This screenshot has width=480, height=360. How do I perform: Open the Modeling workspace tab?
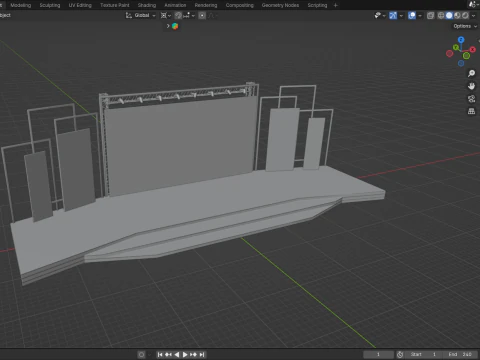click(x=21, y=5)
